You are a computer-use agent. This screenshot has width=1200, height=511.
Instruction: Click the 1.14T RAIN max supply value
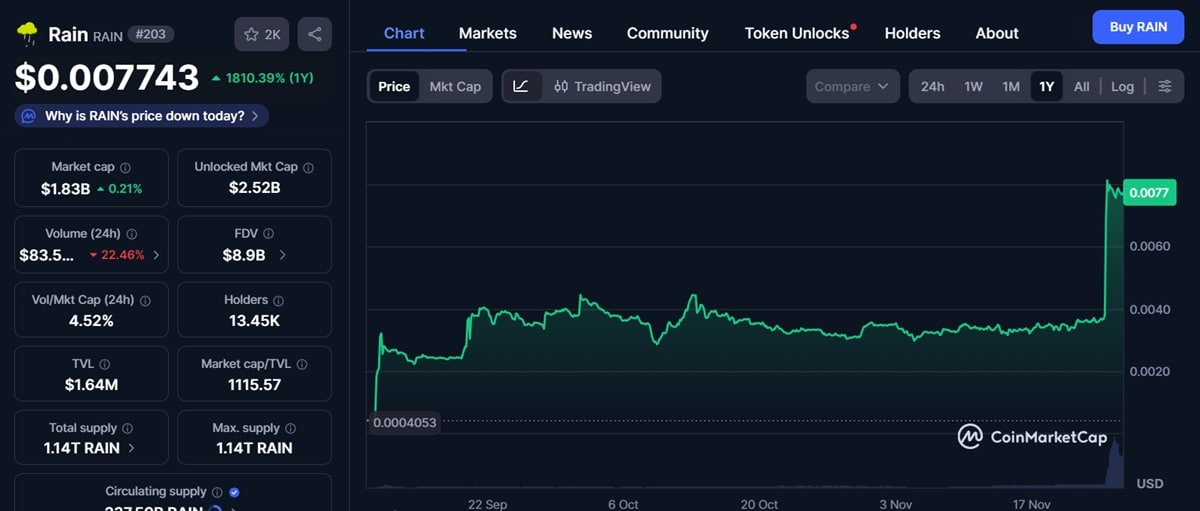click(254, 448)
